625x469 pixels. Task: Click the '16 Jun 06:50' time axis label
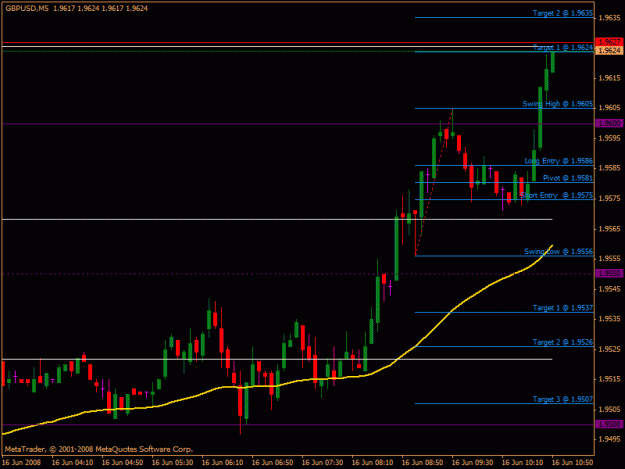273,463
